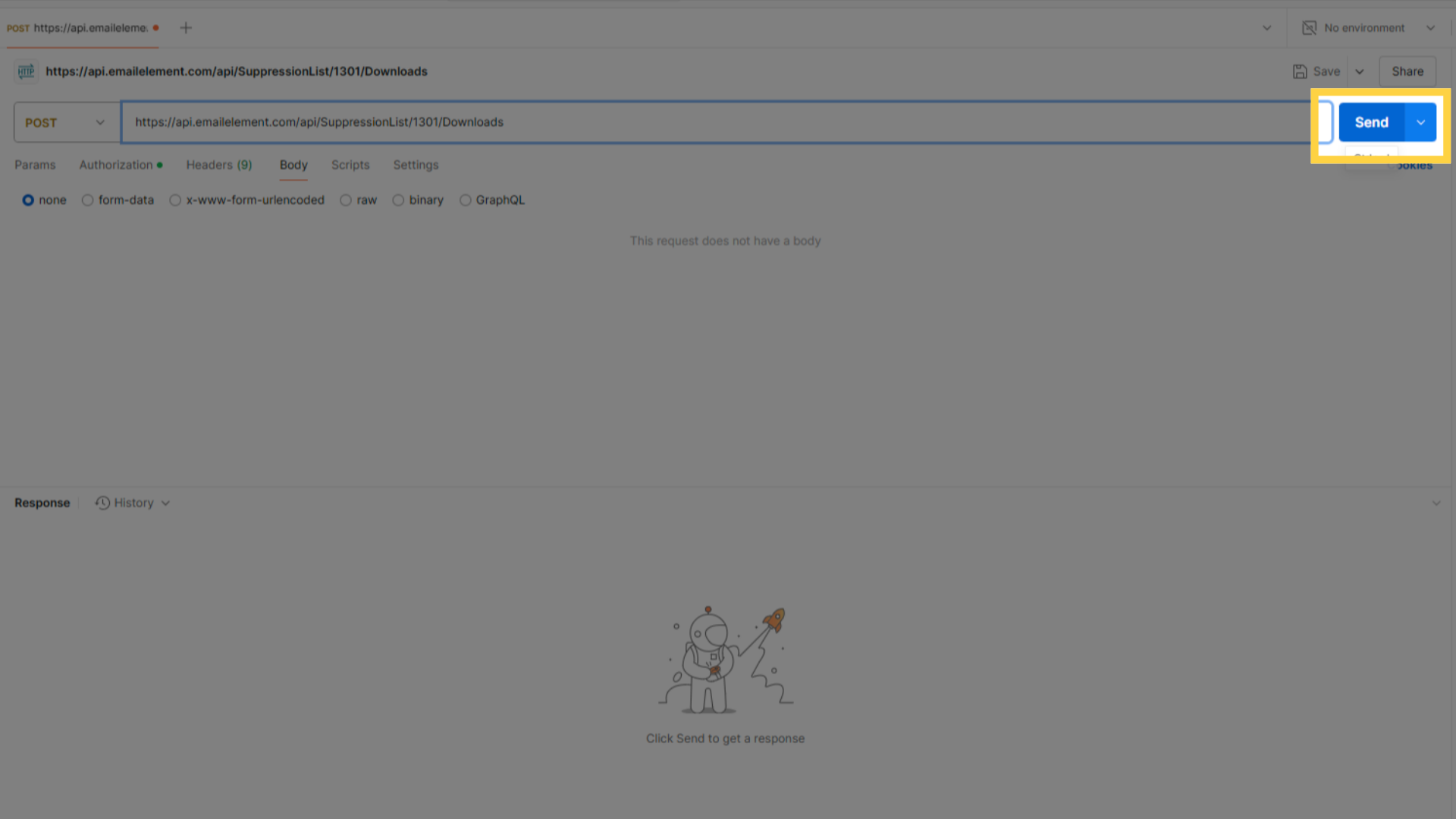1456x819 pixels.
Task: Click the Cookies link
Action: [x=1415, y=165]
